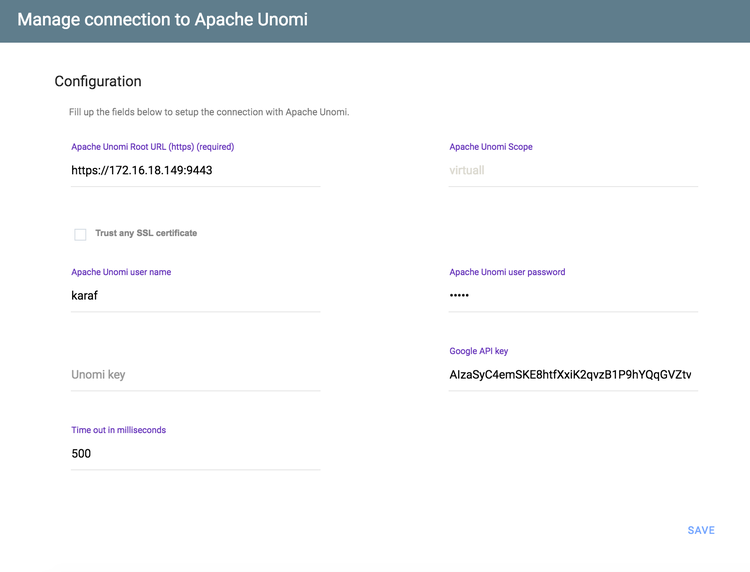Click the 'Google API key' label

478,351
